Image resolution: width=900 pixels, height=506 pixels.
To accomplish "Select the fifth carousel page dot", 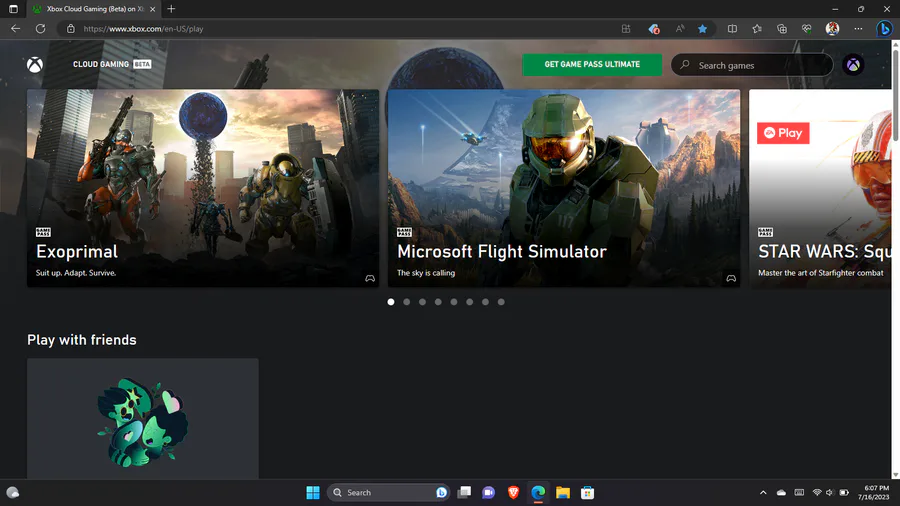I will (x=454, y=302).
